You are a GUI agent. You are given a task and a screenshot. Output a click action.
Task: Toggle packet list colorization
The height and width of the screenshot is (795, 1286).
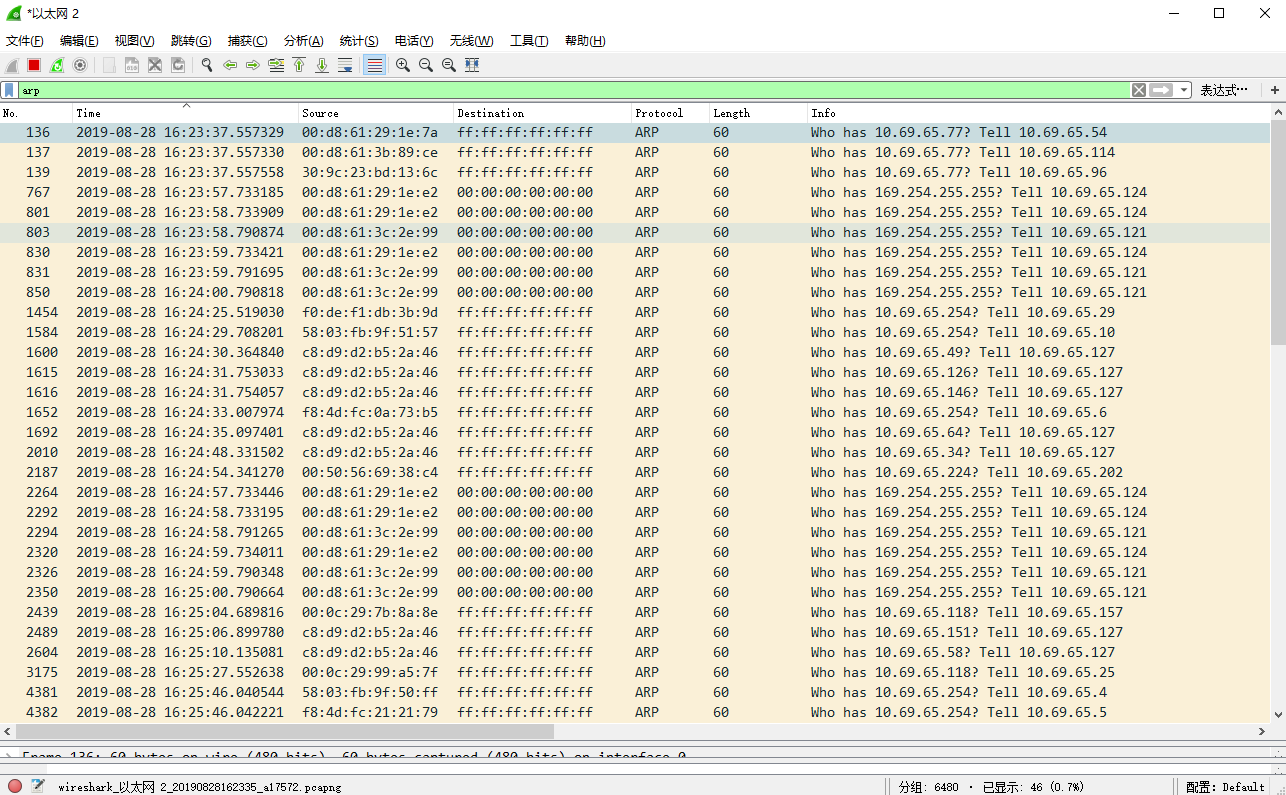[x=374, y=65]
